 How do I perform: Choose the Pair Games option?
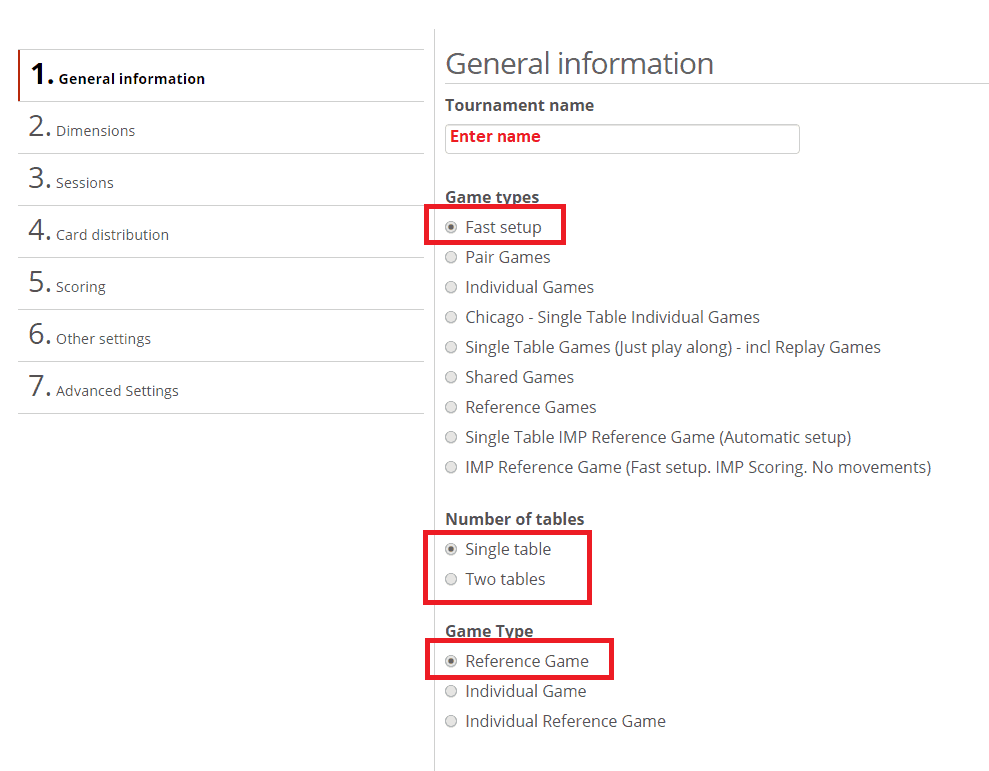(452, 257)
